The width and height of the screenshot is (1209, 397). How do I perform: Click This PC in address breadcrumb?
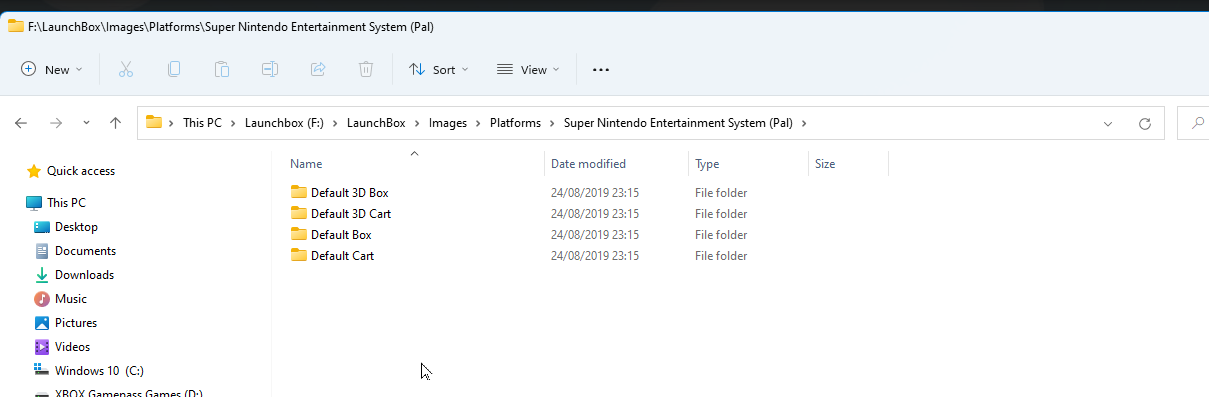pos(202,123)
